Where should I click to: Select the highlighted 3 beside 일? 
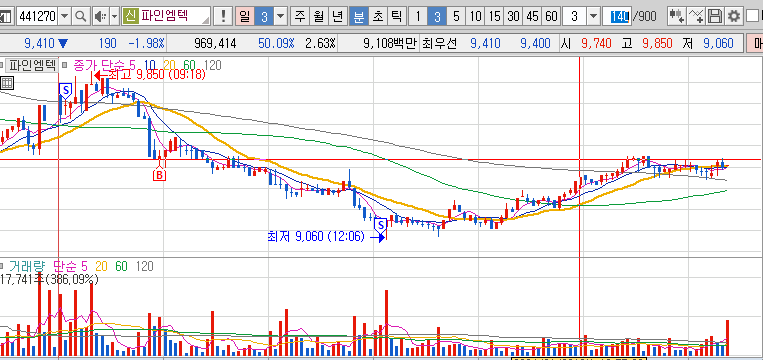[x=264, y=17]
